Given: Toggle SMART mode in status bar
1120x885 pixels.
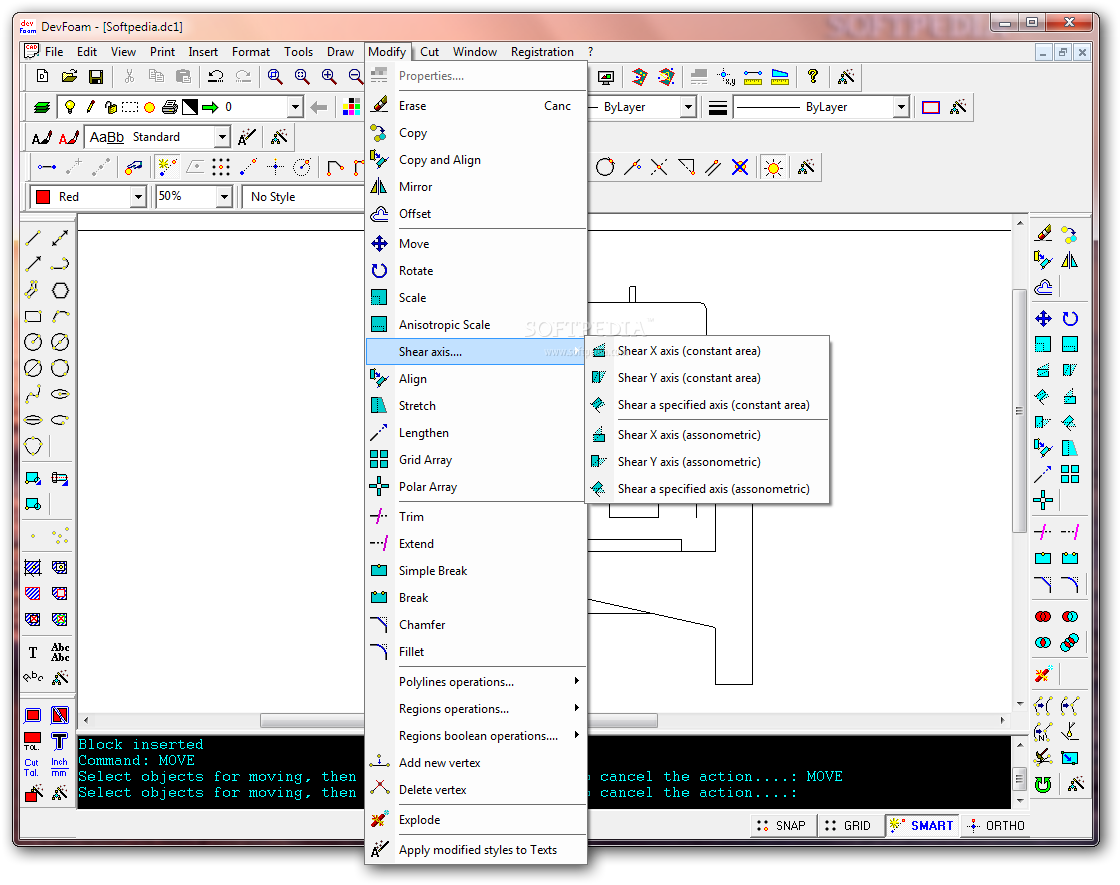Looking at the screenshot, I should point(922,826).
